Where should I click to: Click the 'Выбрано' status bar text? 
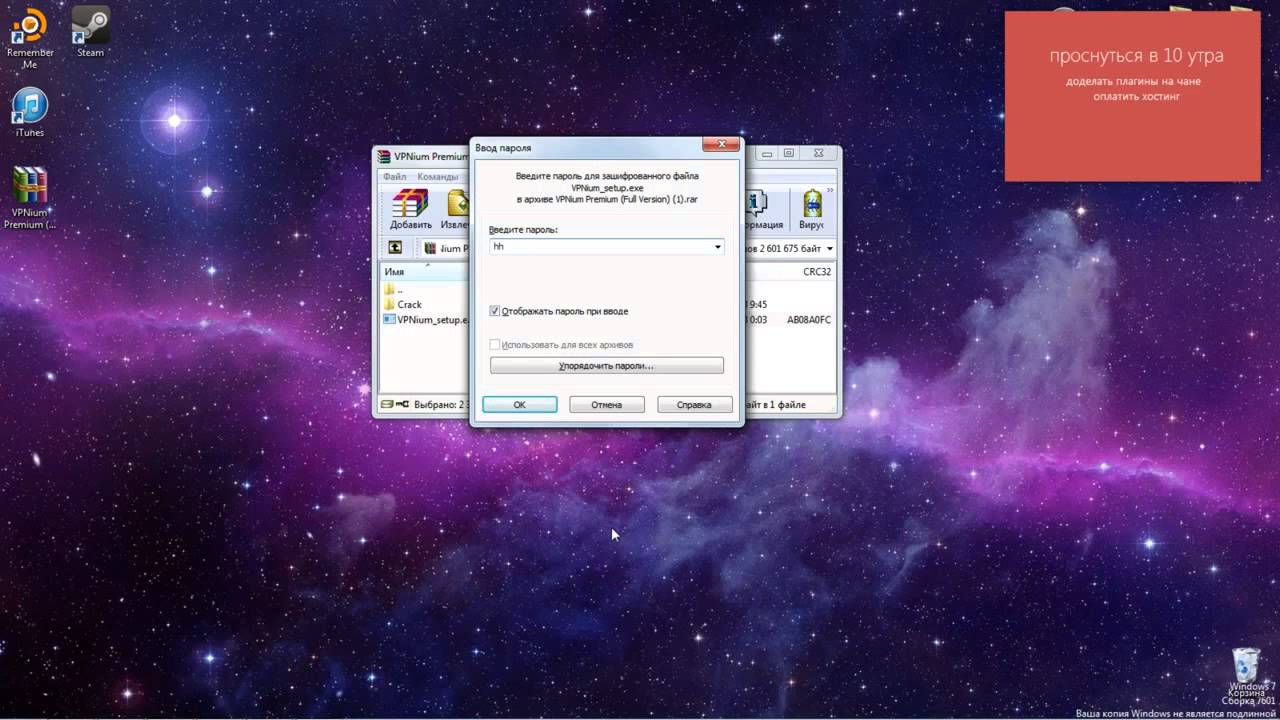coord(441,405)
